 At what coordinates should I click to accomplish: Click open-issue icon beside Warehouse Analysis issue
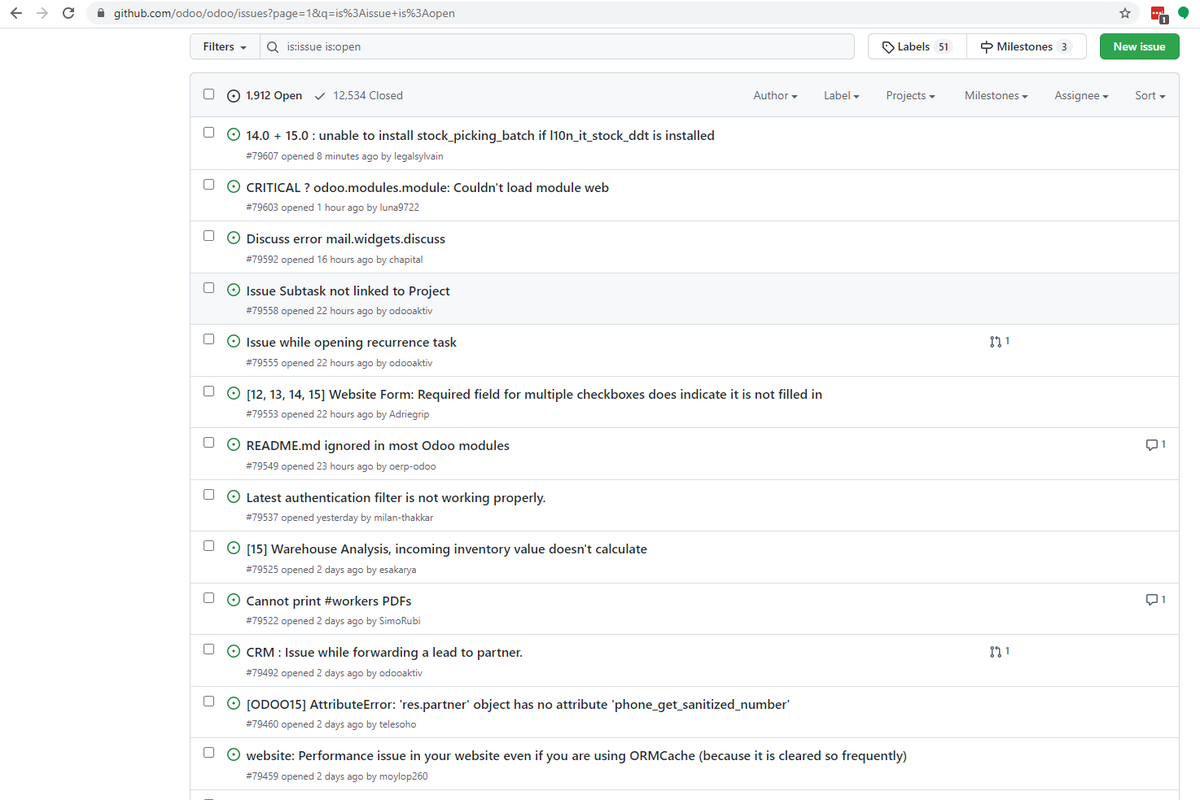233,549
